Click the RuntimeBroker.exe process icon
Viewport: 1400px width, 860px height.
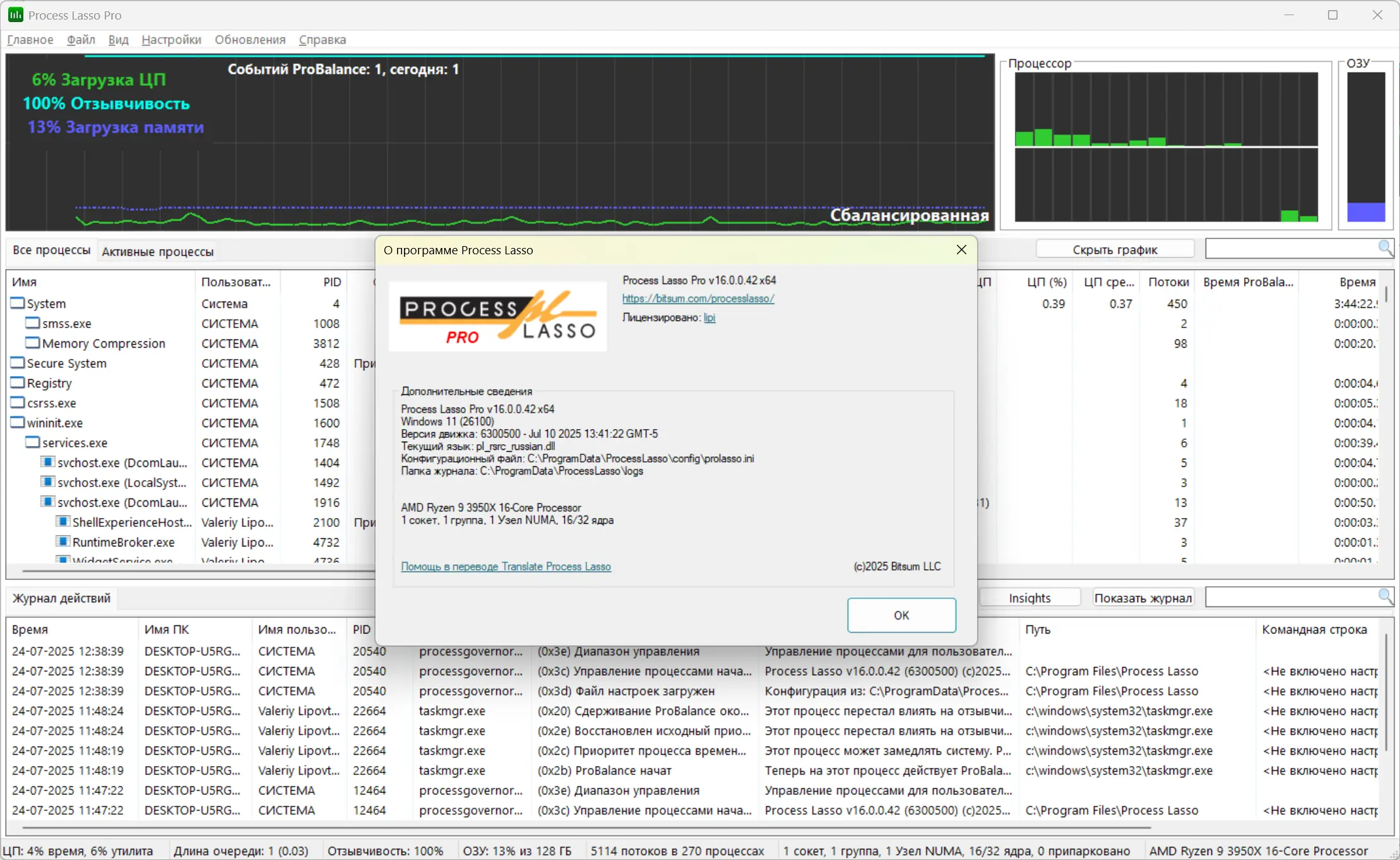click(62, 542)
